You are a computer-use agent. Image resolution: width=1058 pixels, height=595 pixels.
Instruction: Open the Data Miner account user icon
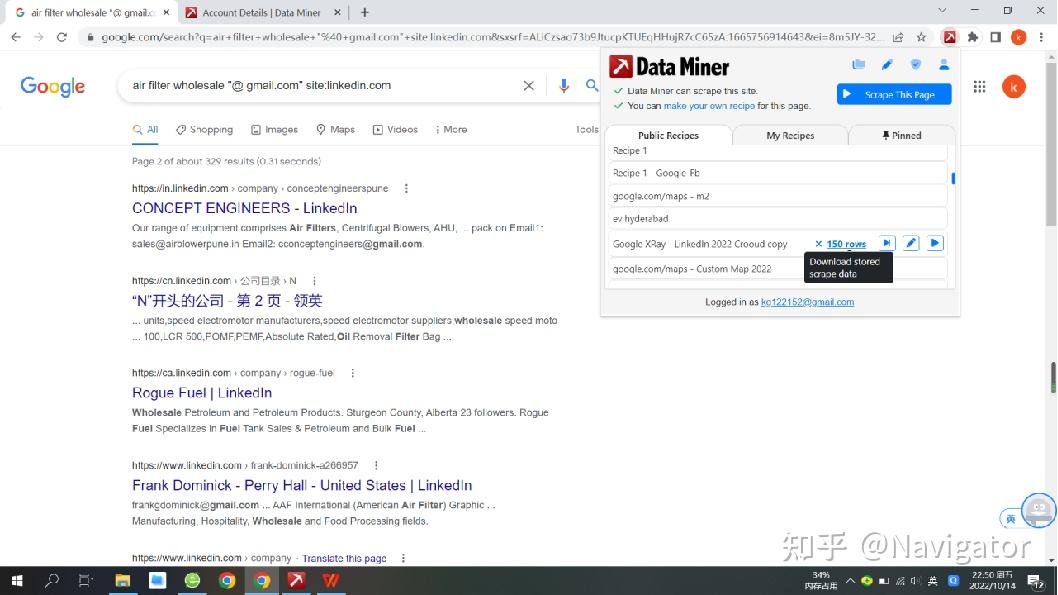(x=944, y=65)
